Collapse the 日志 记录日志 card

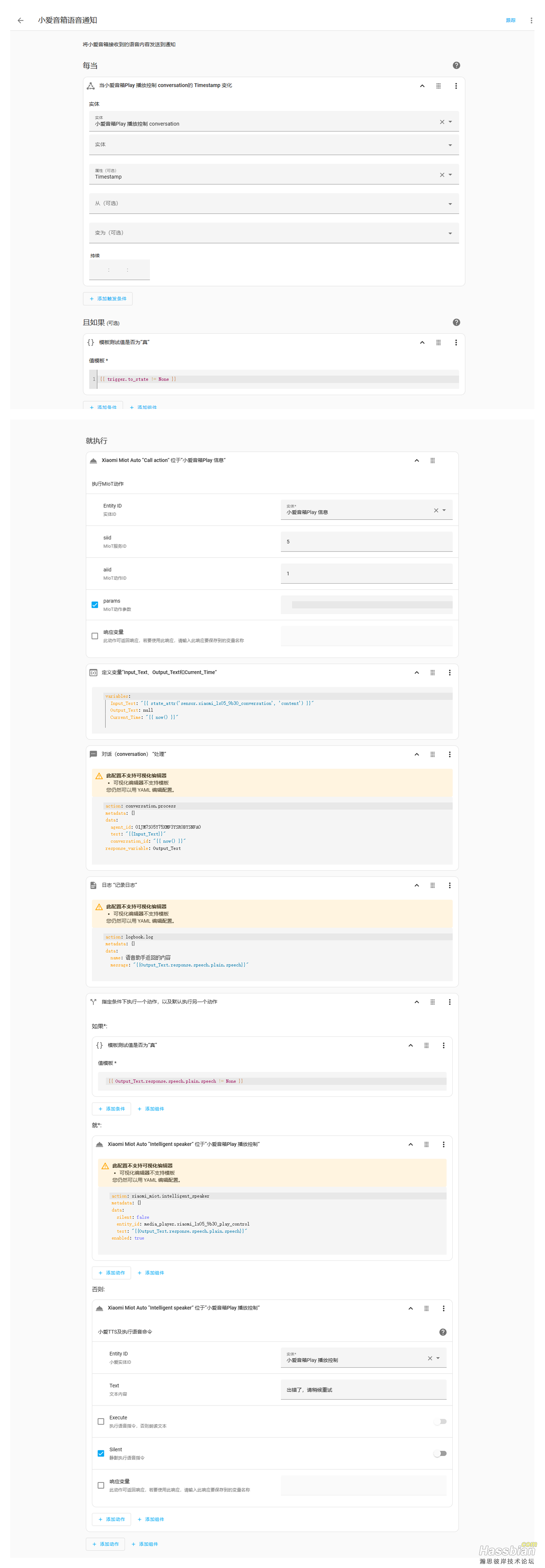click(416, 885)
